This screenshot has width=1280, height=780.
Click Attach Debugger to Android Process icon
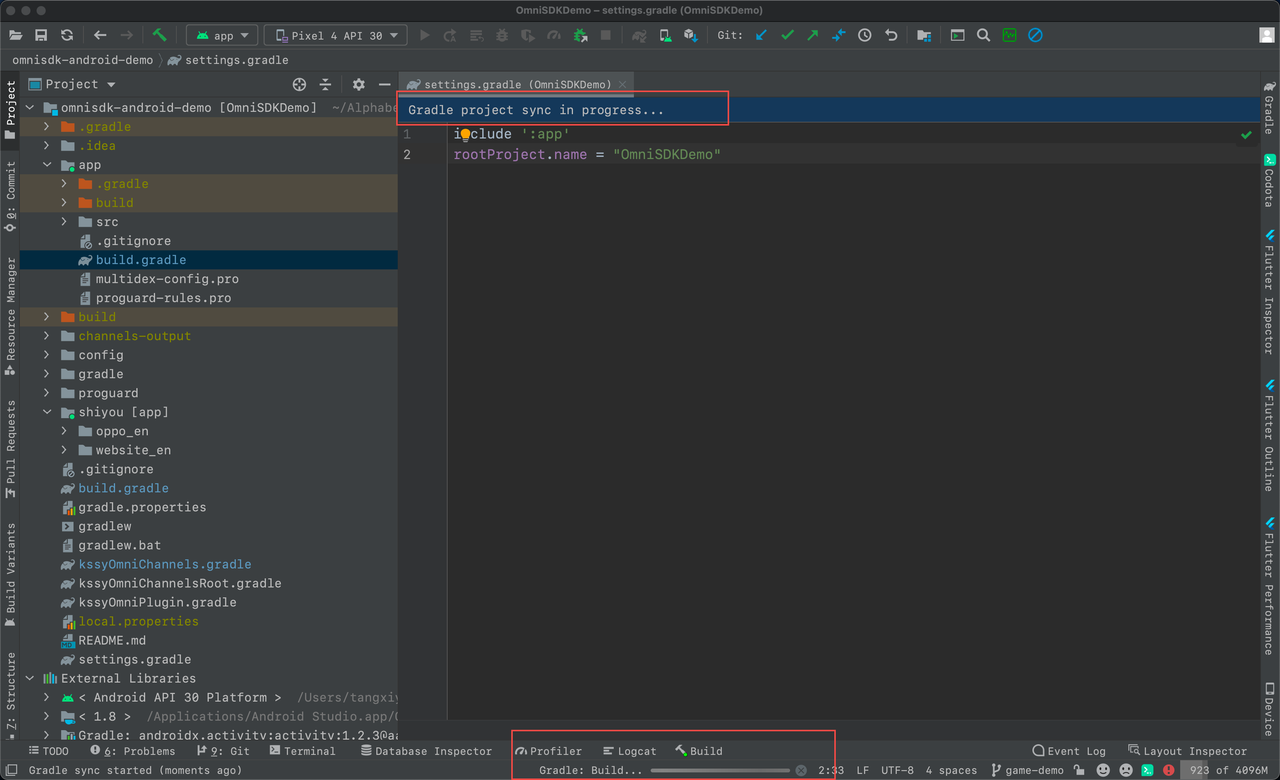(x=580, y=35)
